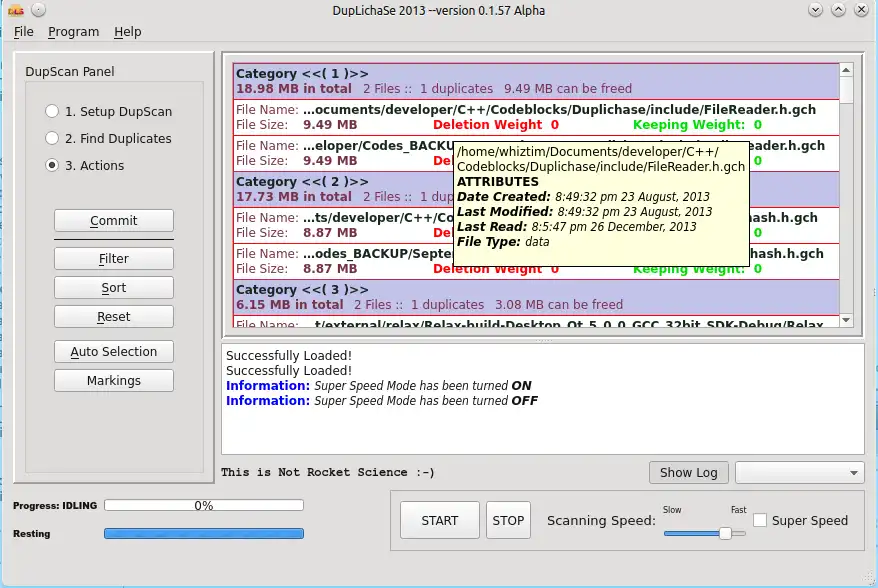878x588 pixels.
Task: Click 'This is Not Rocket Science :-)' status text
Action: 328,472
